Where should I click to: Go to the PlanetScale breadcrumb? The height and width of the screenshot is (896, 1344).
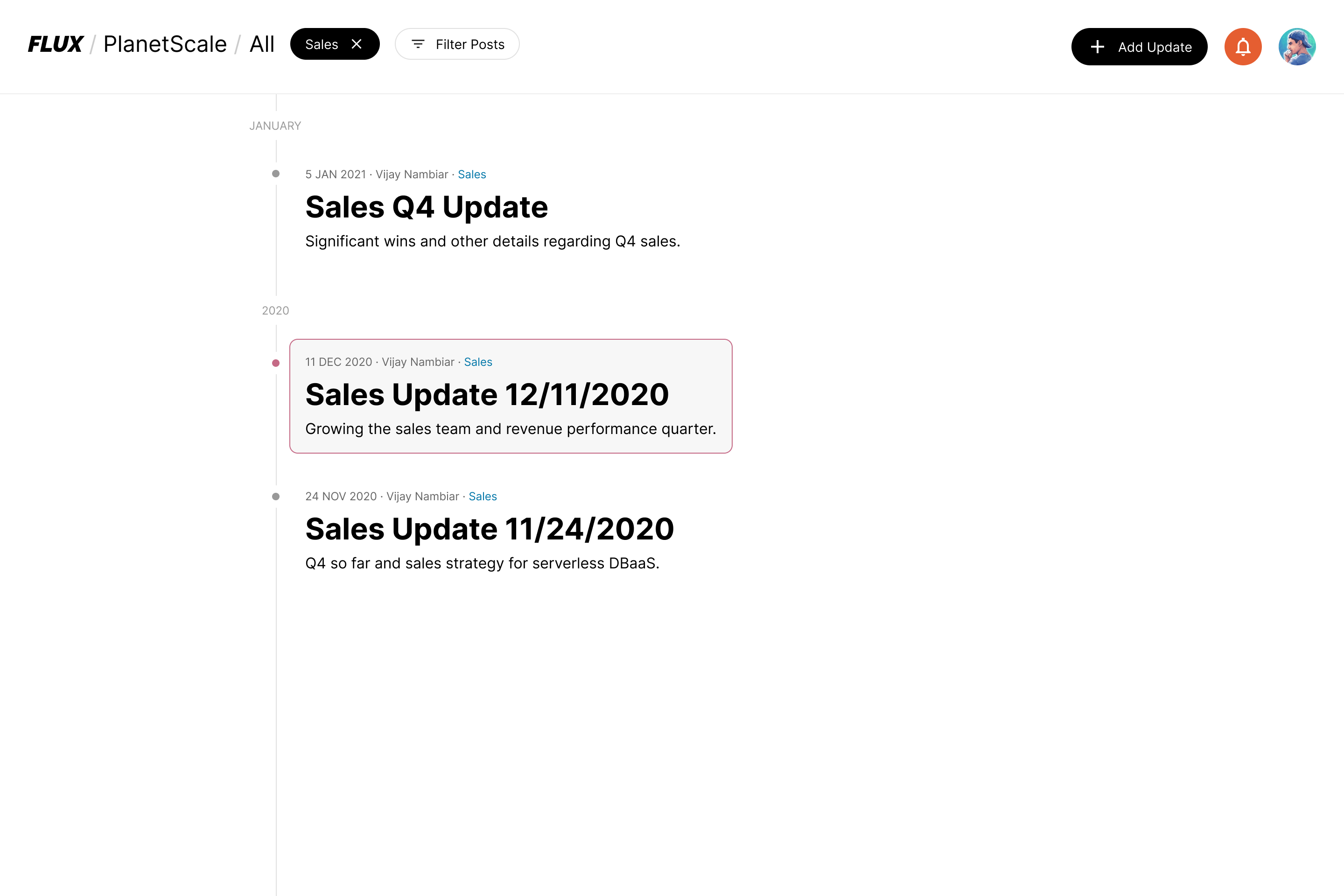[x=165, y=44]
